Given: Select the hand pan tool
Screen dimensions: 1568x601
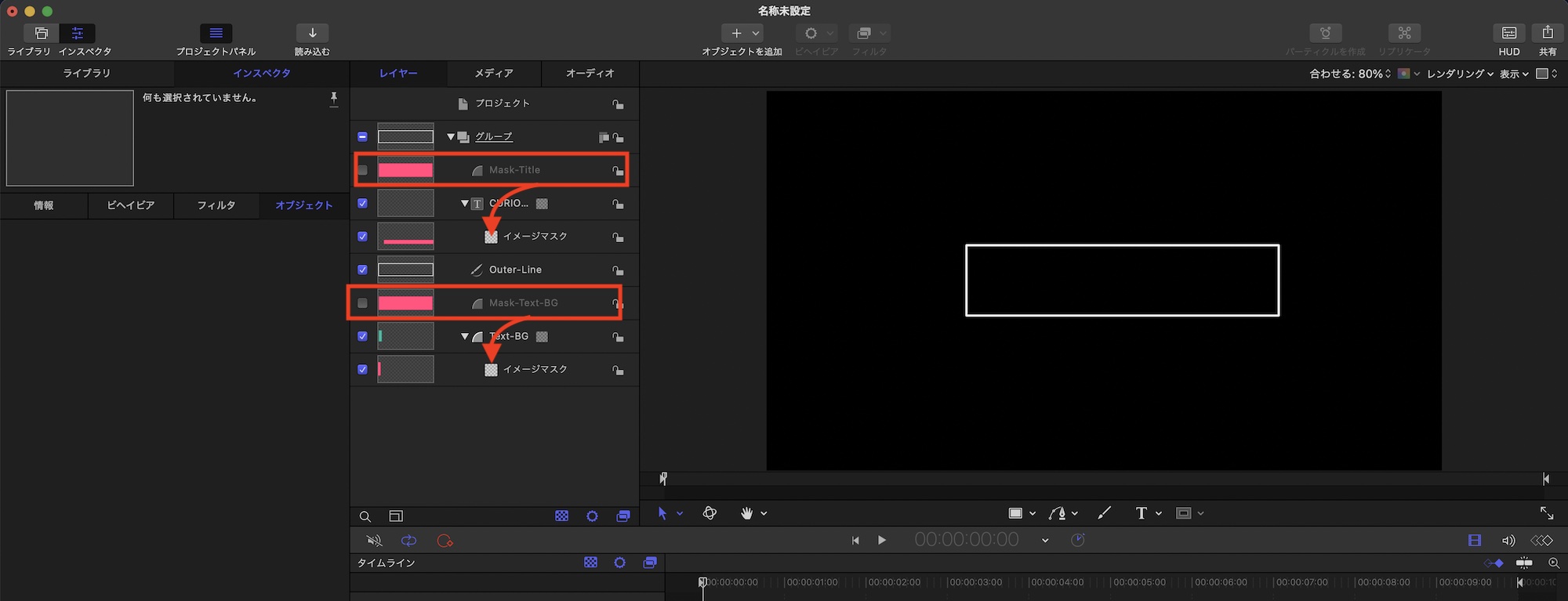Looking at the screenshot, I should click(x=746, y=513).
